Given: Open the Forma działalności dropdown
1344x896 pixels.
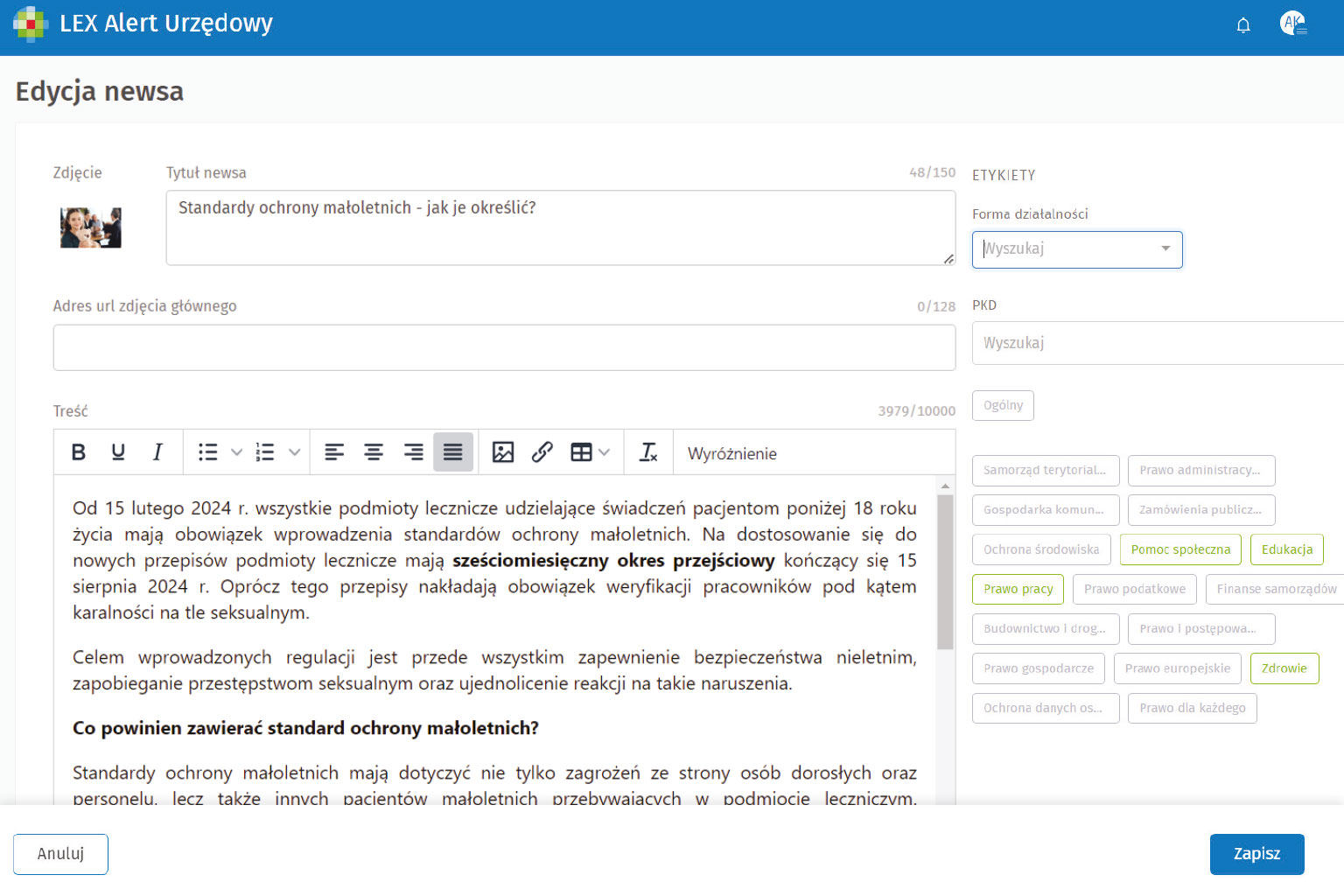Looking at the screenshot, I should click(x=1077, y=249).
